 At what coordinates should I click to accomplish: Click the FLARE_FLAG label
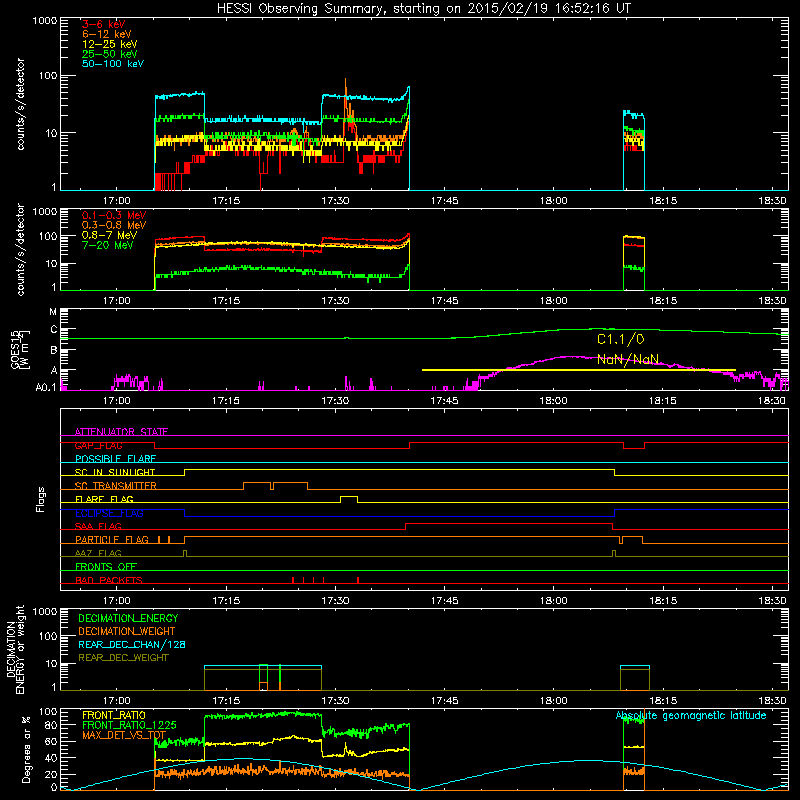pos(104,499)
